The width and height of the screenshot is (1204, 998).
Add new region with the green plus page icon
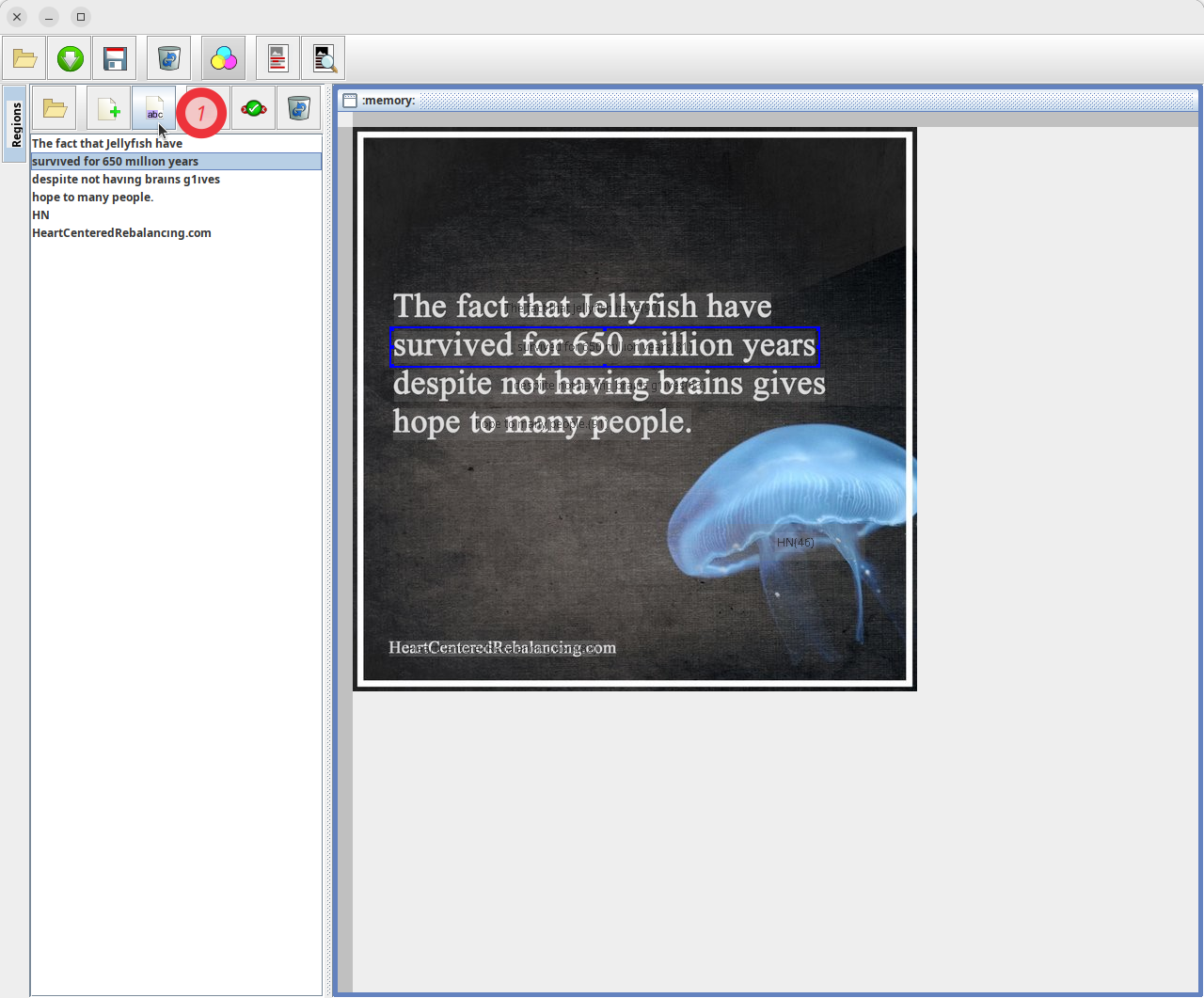[x=109, y=109]
